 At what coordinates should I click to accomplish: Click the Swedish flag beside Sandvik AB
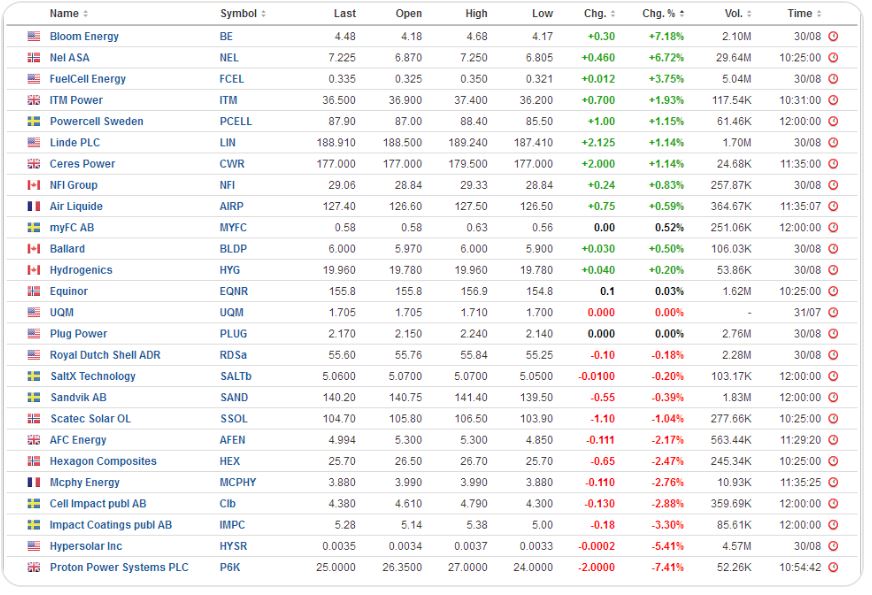pos(34,398)
